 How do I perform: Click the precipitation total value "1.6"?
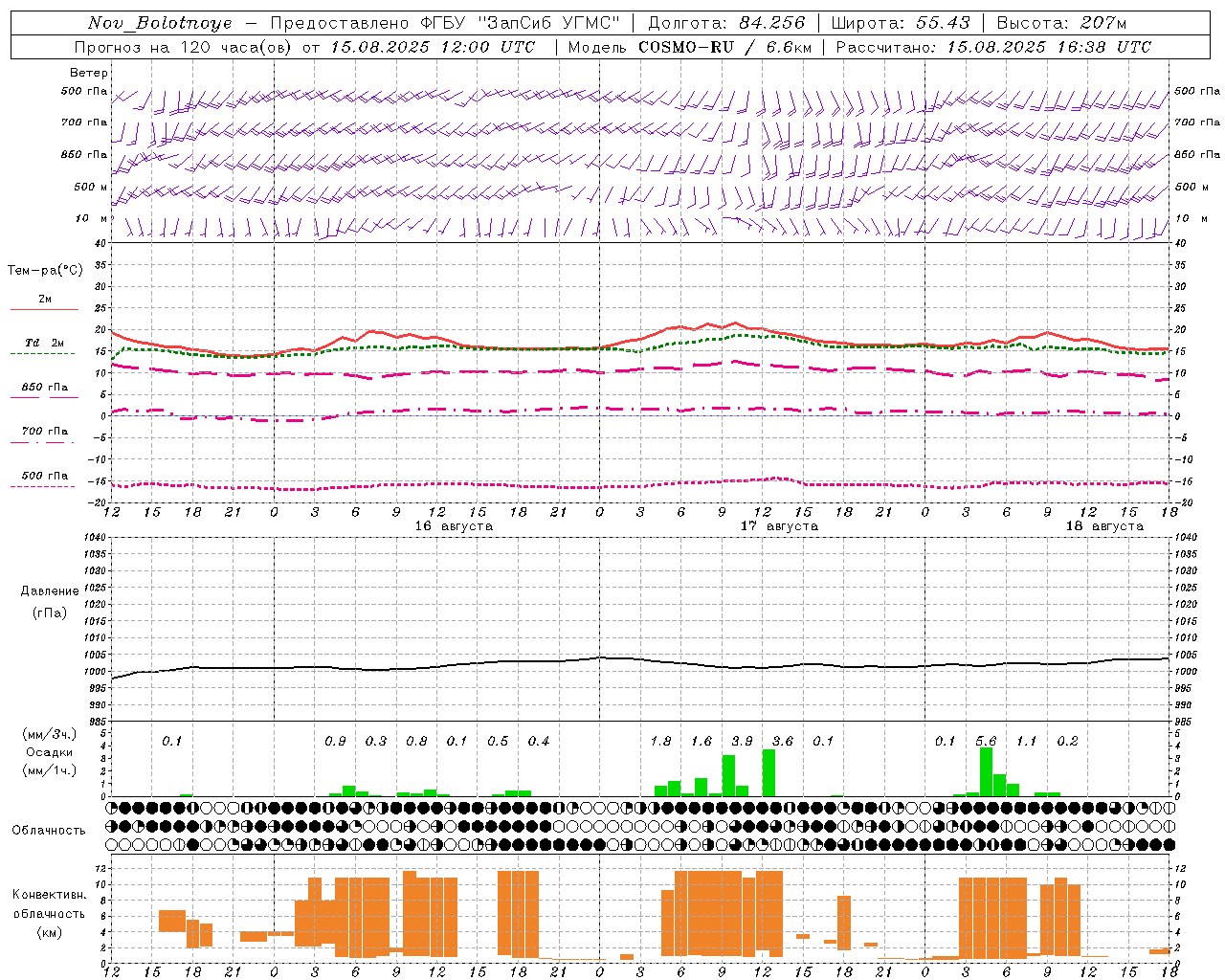coord(702,742)
